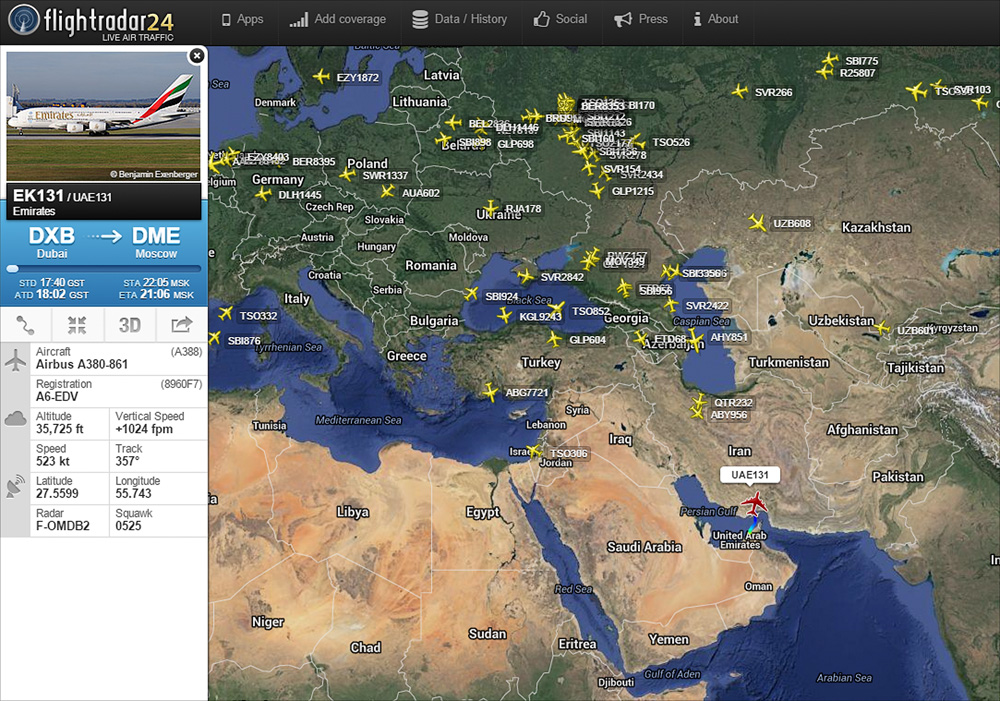Center map on the selected aircraft
Viewport: 1000px width, 701px height.
(77, 325)
